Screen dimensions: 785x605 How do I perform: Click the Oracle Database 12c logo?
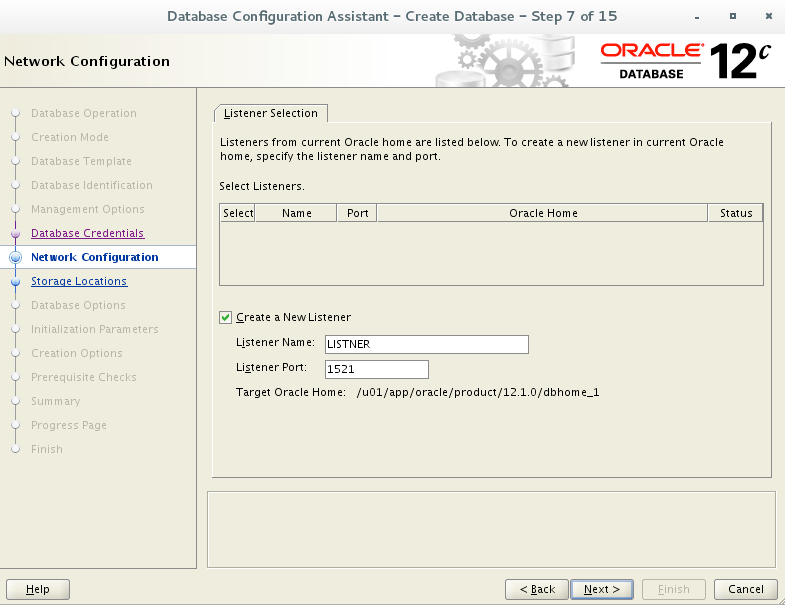(685, 61)
